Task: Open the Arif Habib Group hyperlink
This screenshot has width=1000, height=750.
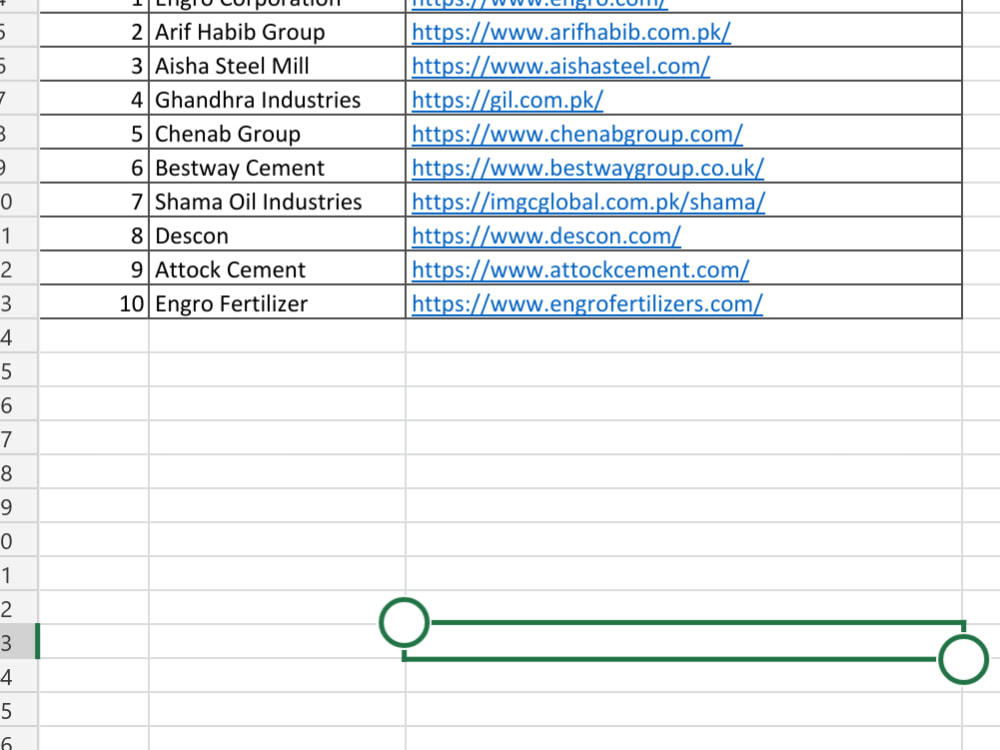Action: pyautogui.click(x=570, y=32)
